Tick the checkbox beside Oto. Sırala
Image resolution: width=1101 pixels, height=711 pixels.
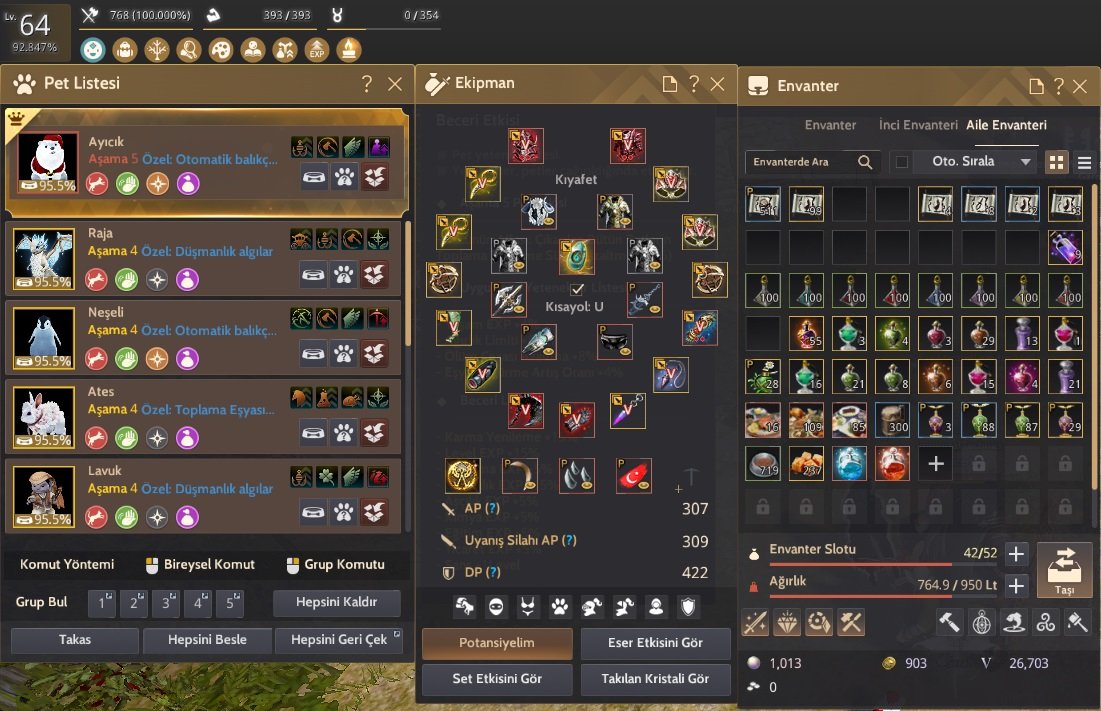click(x=902, y=162)
